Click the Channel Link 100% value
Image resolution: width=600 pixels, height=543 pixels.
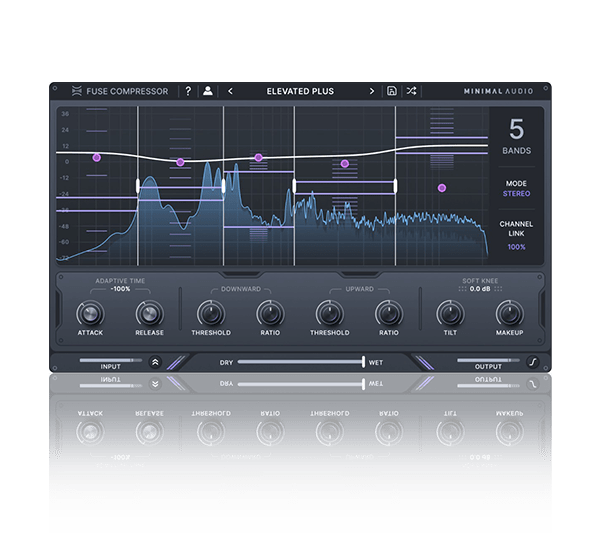[516, 246]
